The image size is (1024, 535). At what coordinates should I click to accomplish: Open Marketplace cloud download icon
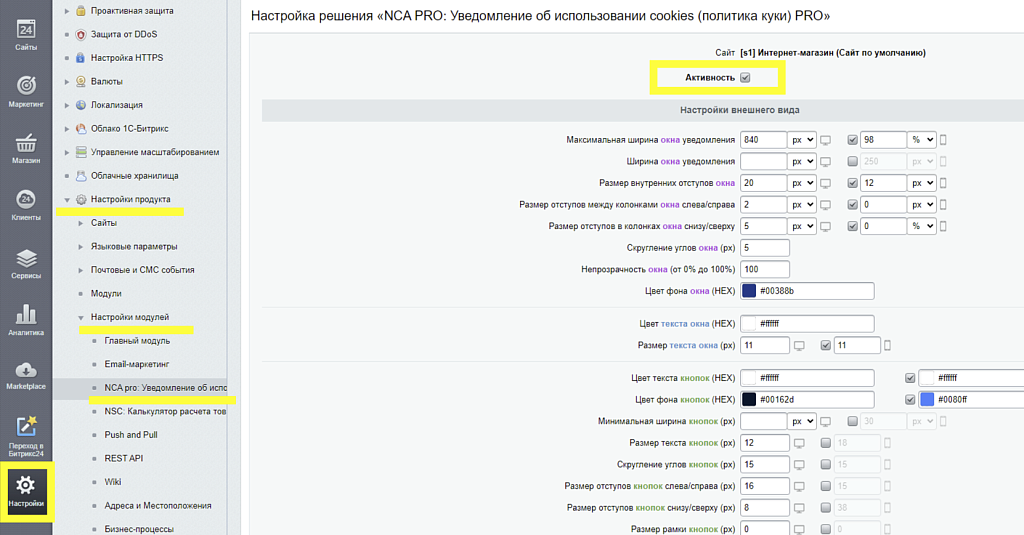click(x=26, y=373)
